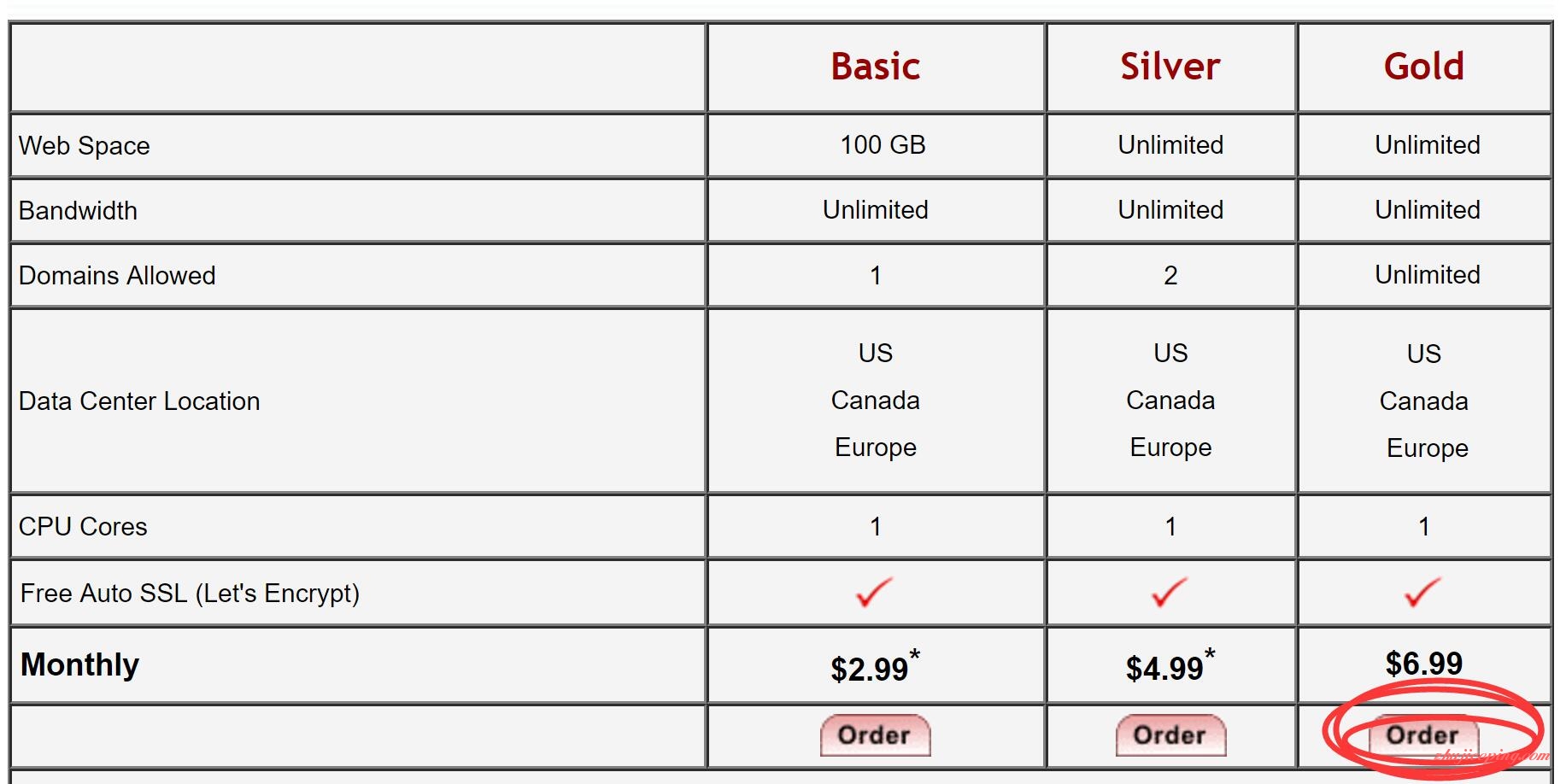This screenshot has width=1566, height=784.
Task: Click the CPU Cores row label
Action: pos(83,527)
